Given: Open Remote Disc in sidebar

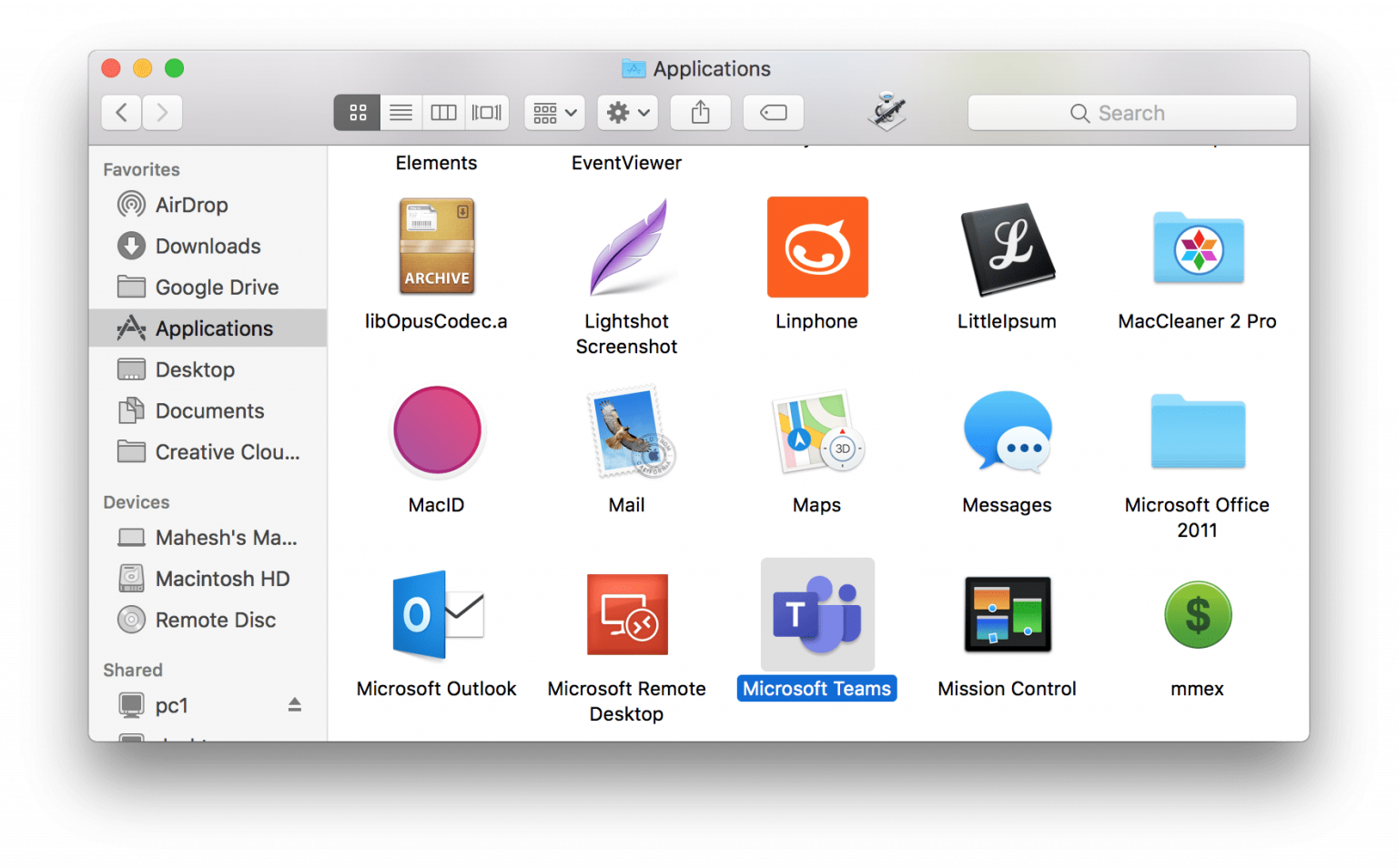Looking at the screenshot, I should (208, 620).
